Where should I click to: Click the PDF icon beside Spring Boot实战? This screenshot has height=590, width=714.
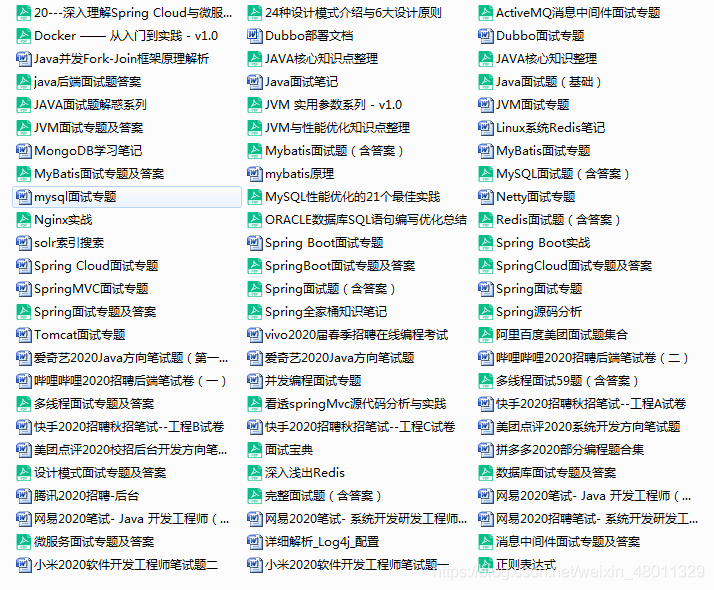click(x=485, y=243)
